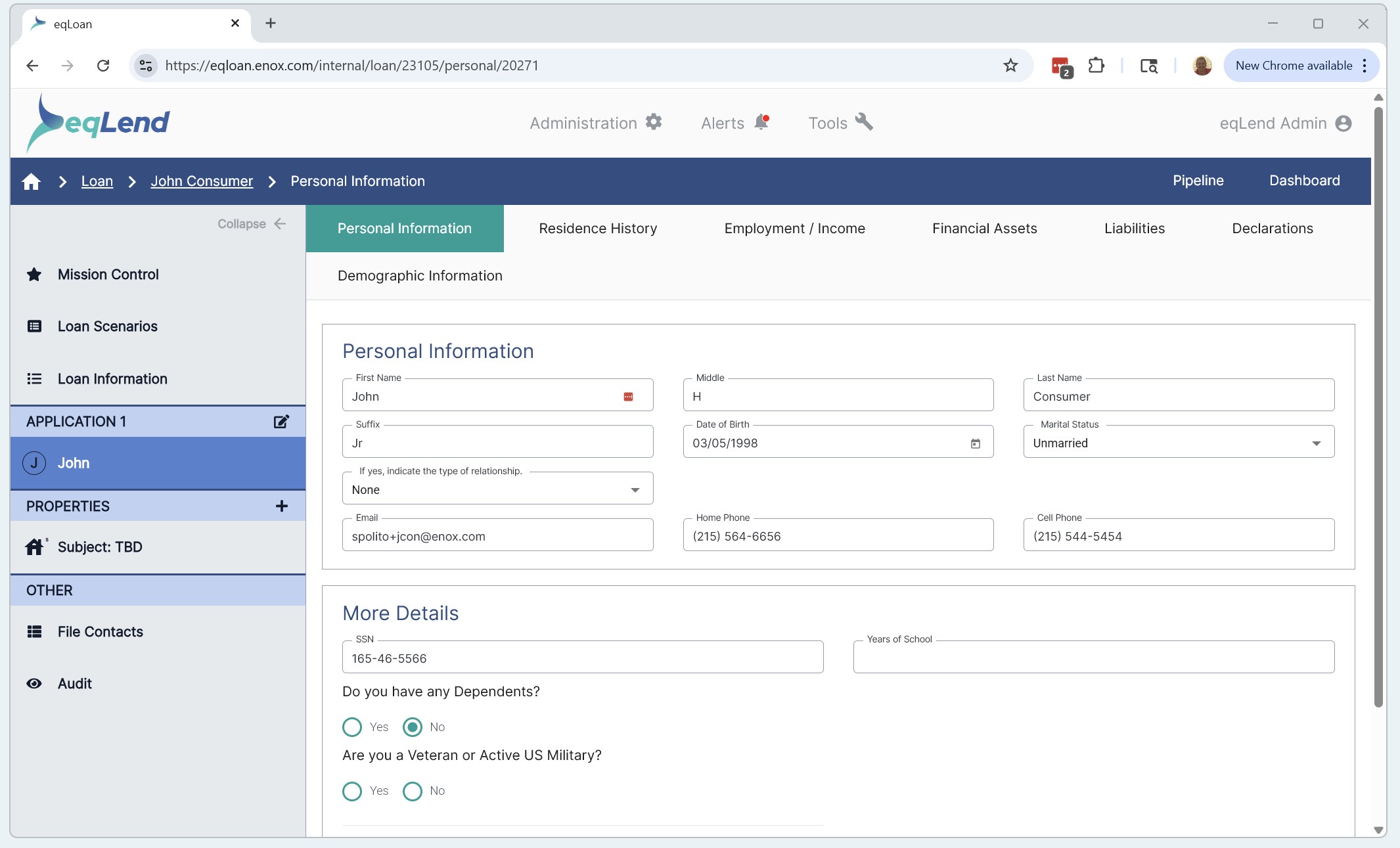This screenshot has width=1400, height=848.
Task: Click the Audit eye icon
Action: click(x=34, y=684)
